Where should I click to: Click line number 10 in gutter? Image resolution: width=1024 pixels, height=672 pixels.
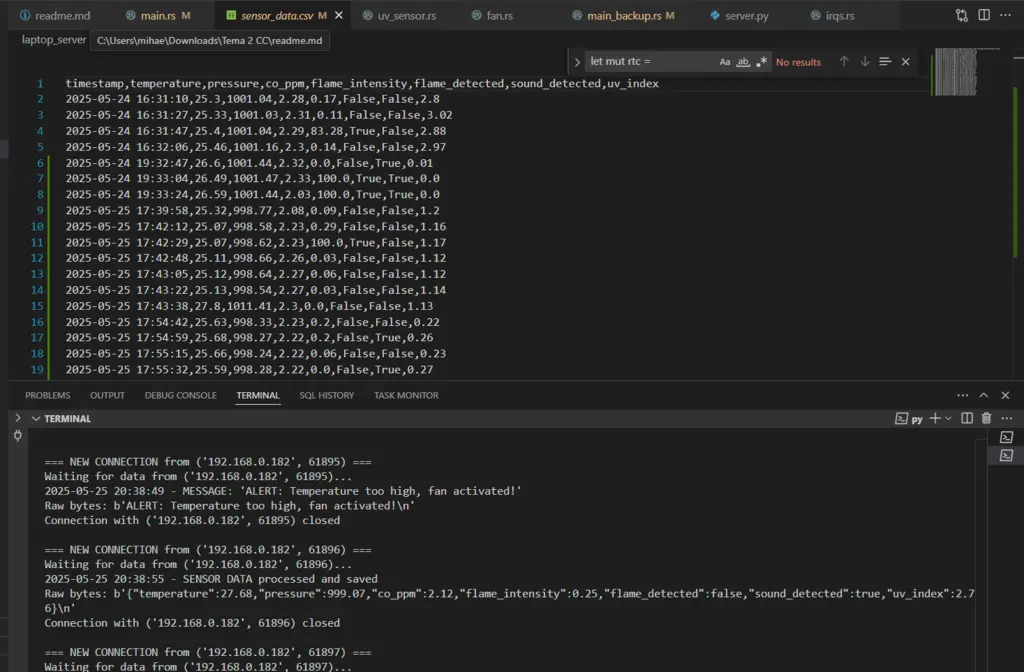point(37,227)
